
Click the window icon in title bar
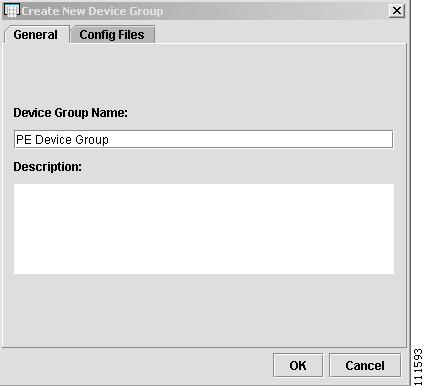(11, 11)
